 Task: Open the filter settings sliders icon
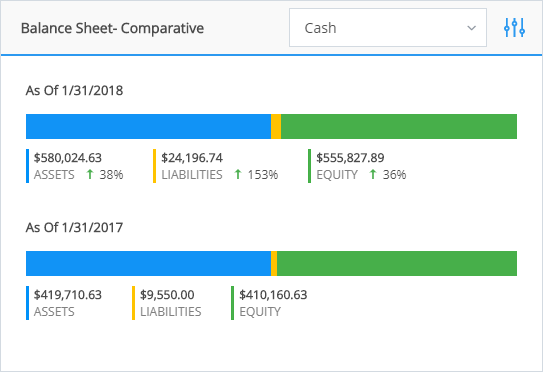click(x=514, y=27)
